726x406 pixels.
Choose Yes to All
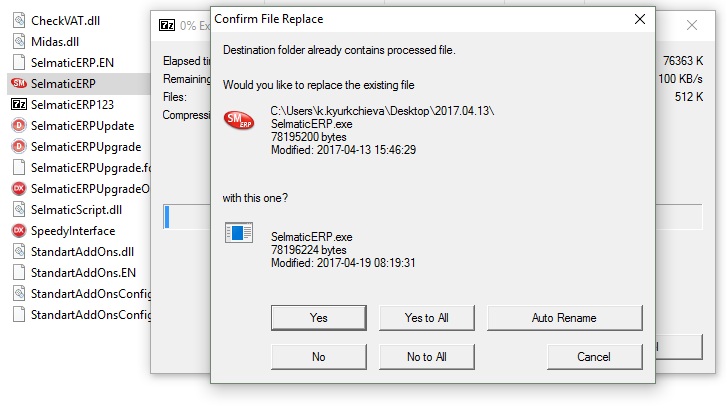tap(426, 318)
